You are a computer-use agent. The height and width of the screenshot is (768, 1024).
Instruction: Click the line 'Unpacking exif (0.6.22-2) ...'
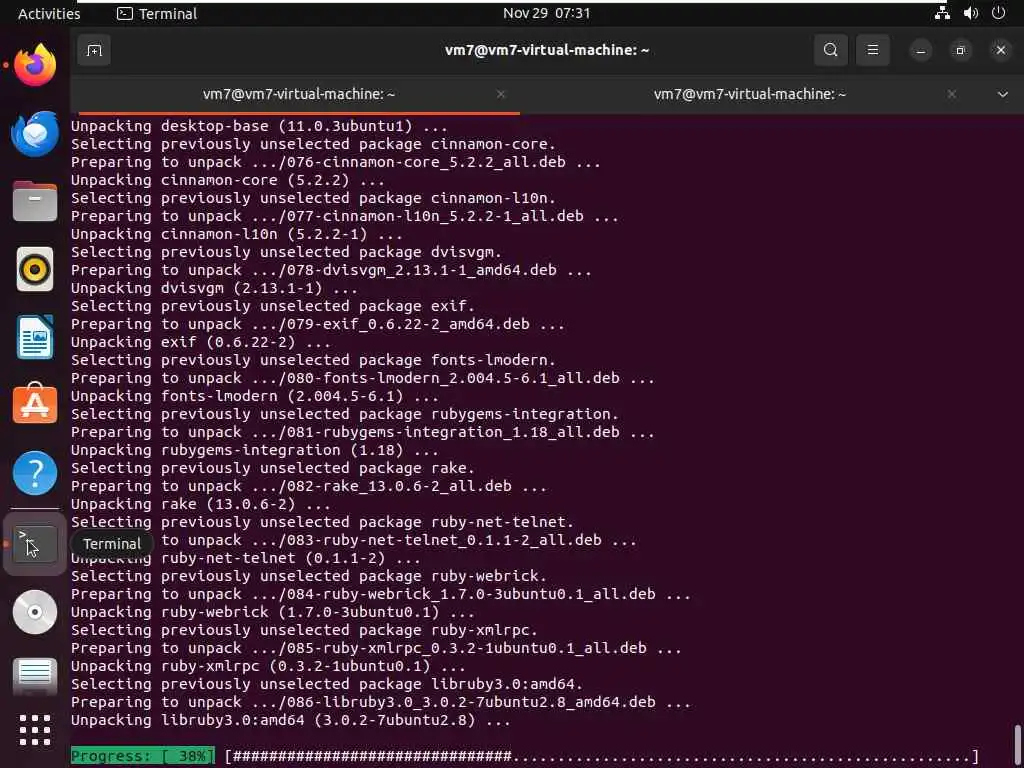click(200, 342)
